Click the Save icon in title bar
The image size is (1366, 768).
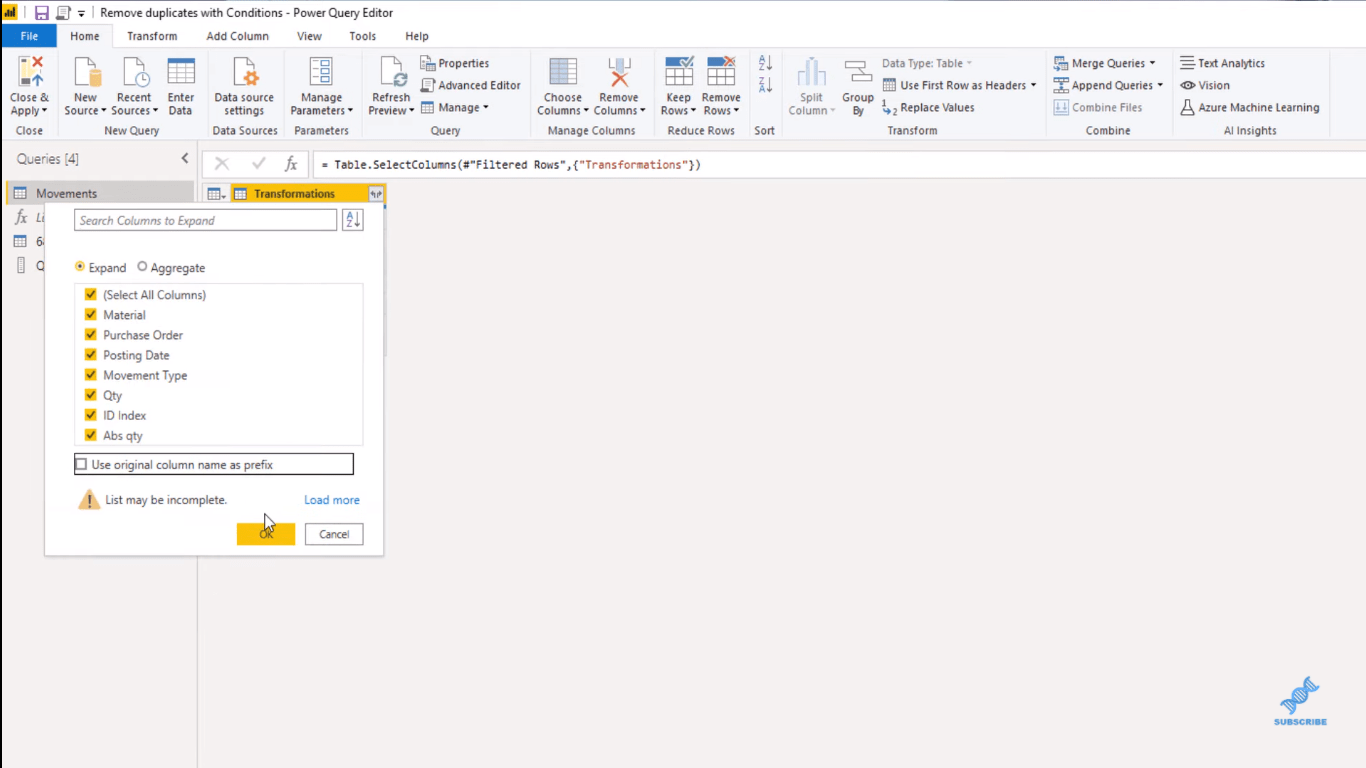[42, 13]
